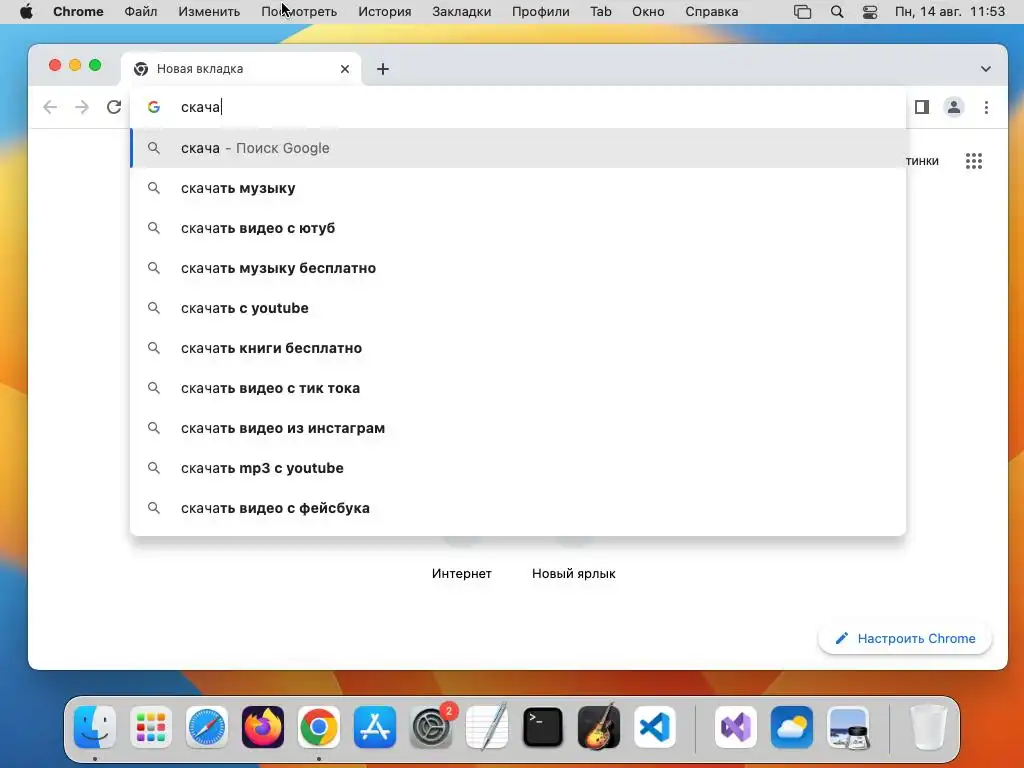Choose suggestion 'скачать mp3 с youtube'
1024x768 pixels.
[518, 468]
